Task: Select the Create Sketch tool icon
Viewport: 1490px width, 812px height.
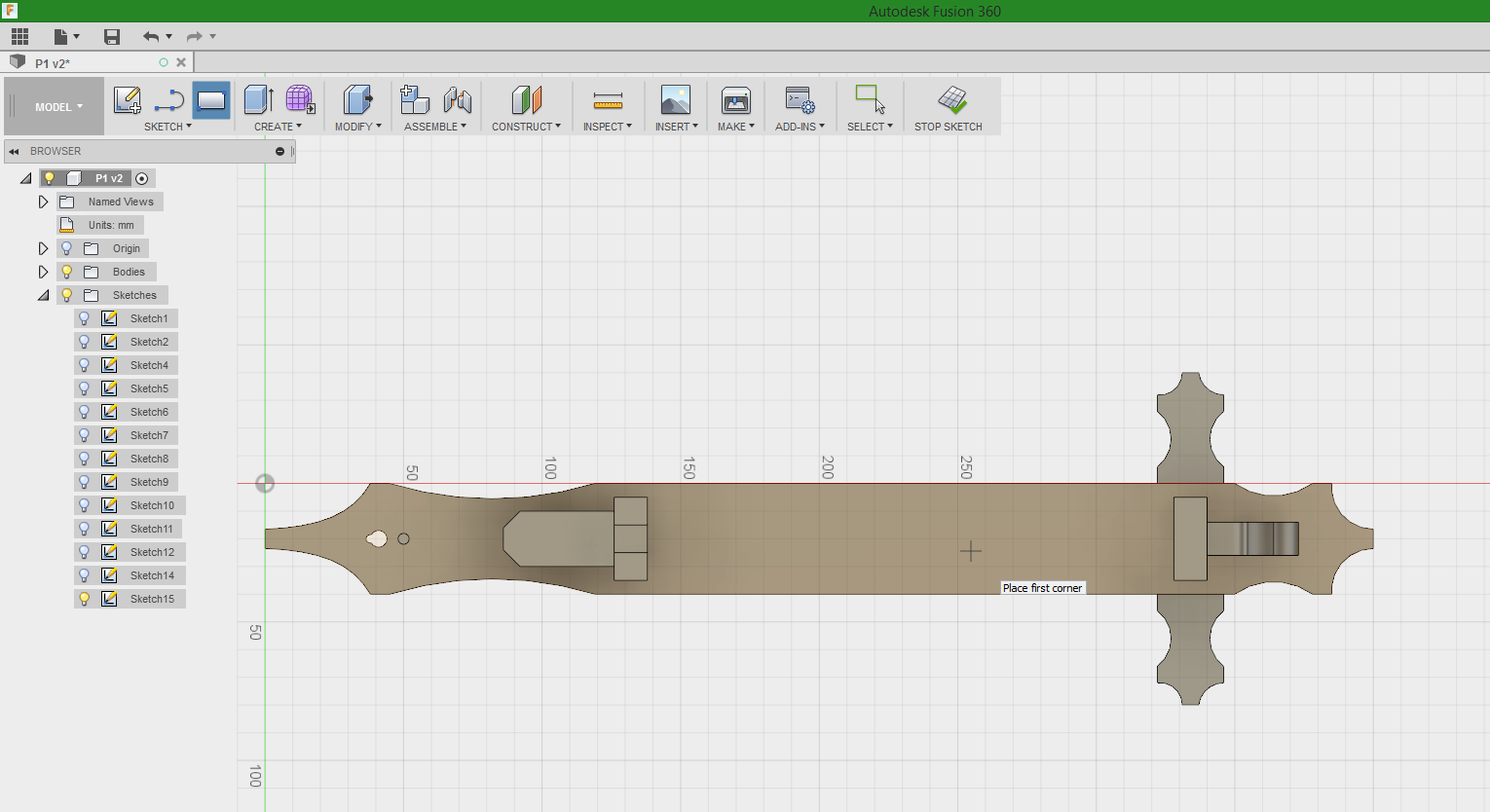Action: pyautogui.click(x=128, y=99)
